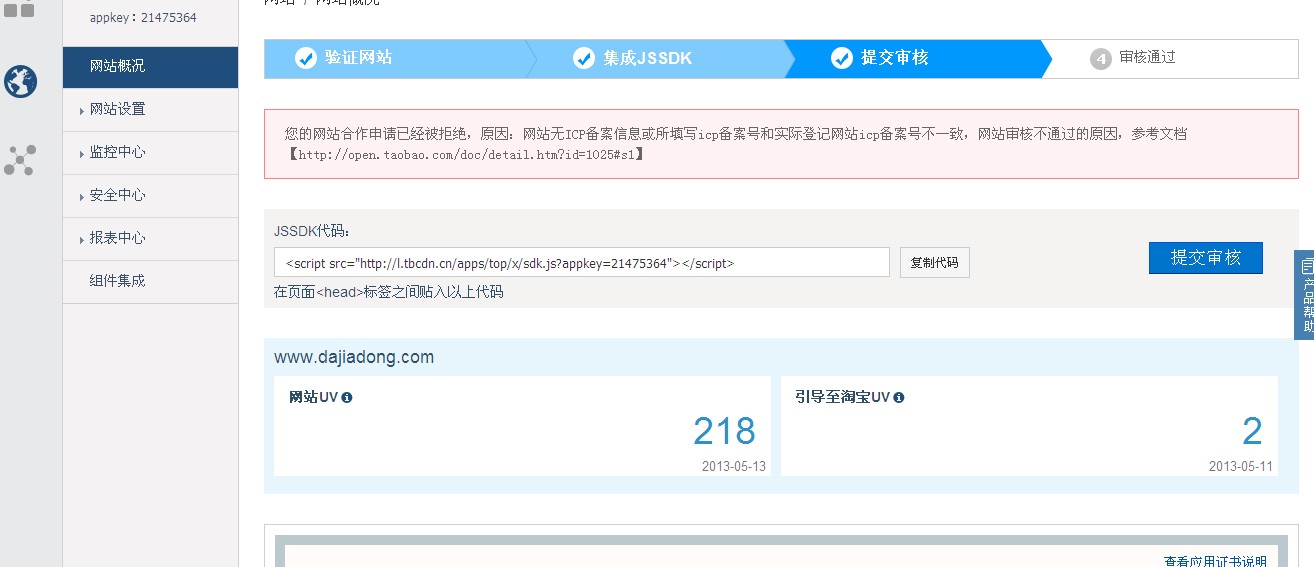1314x567 pixels.
Task: Click the dots cluster icon in left rail
Action: pos(20,160)
